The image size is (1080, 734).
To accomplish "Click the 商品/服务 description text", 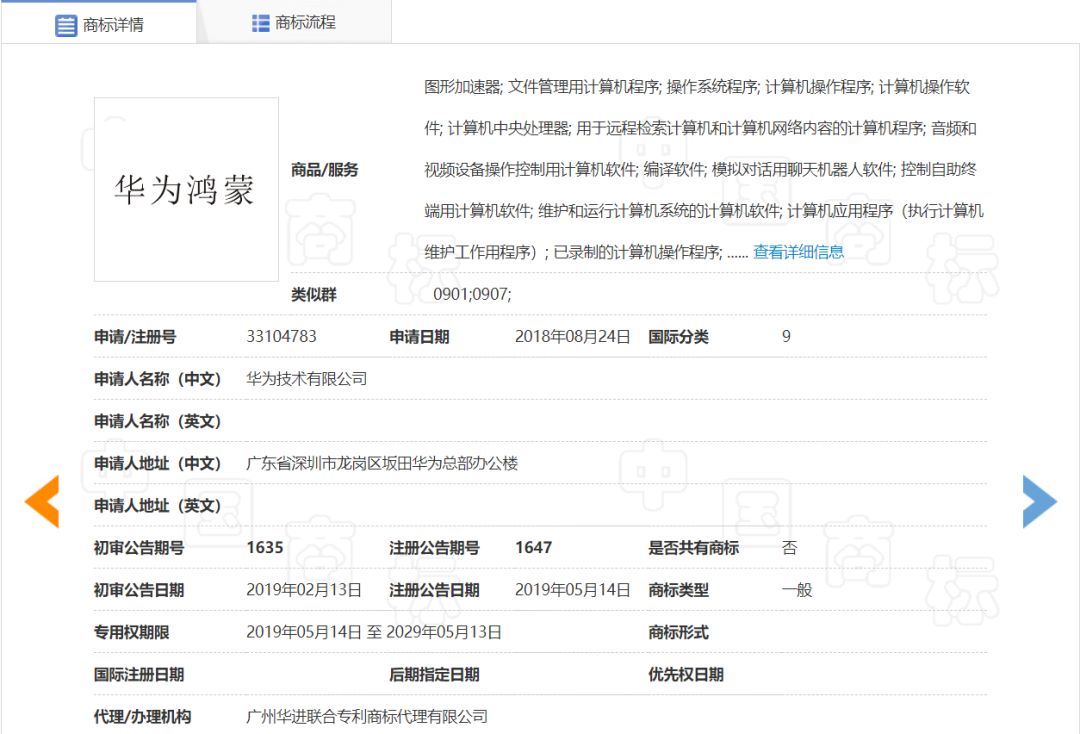I will 700,169.
